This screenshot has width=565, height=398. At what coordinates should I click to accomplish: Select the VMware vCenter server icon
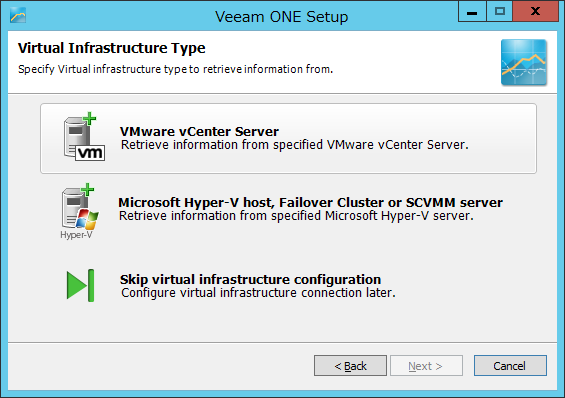pyautogui.click(x=84, y=137)
